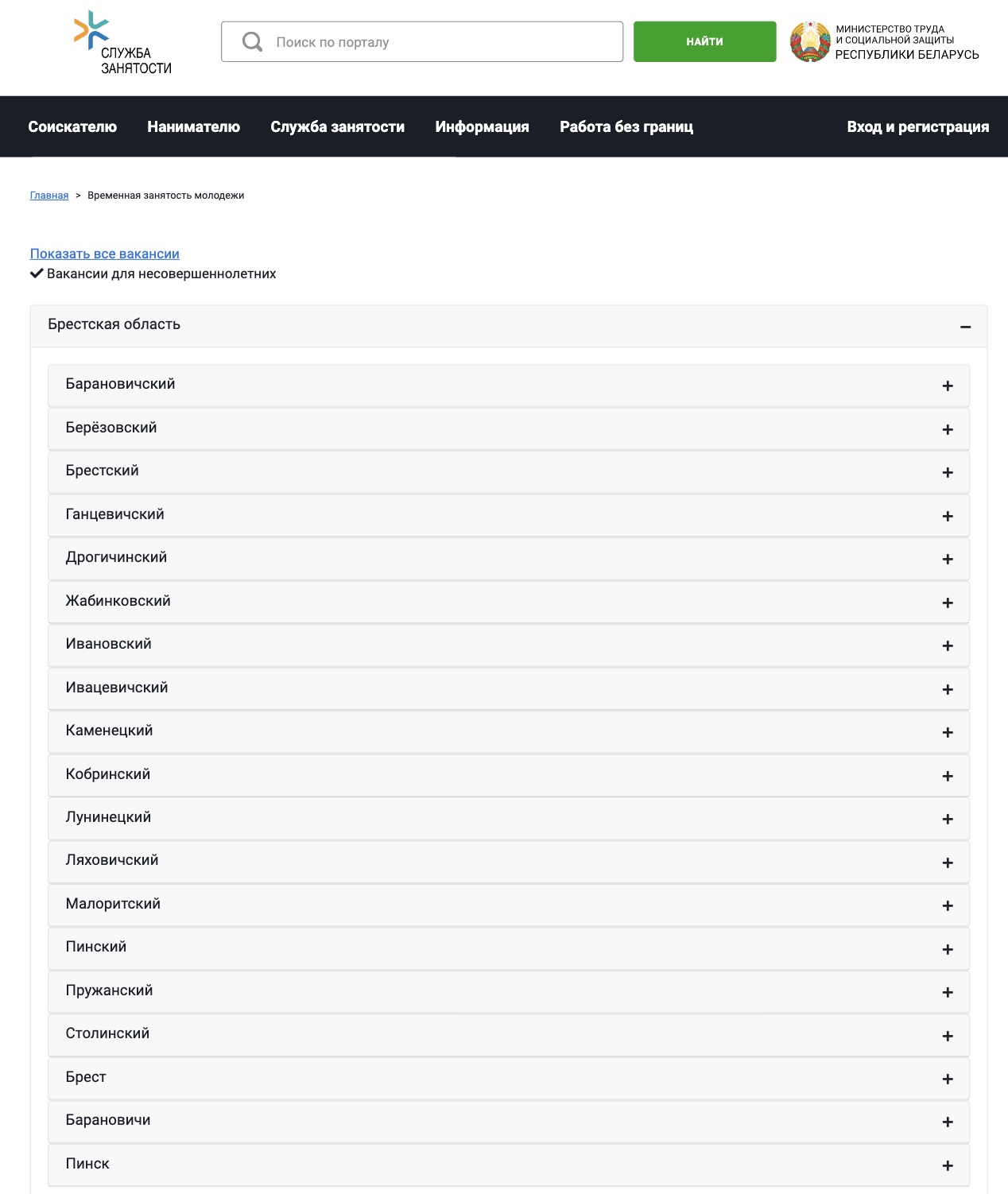Click plus icon for Барановичский district
The width and height of the screenshot is (1008, 1194).
pos(947,386)
